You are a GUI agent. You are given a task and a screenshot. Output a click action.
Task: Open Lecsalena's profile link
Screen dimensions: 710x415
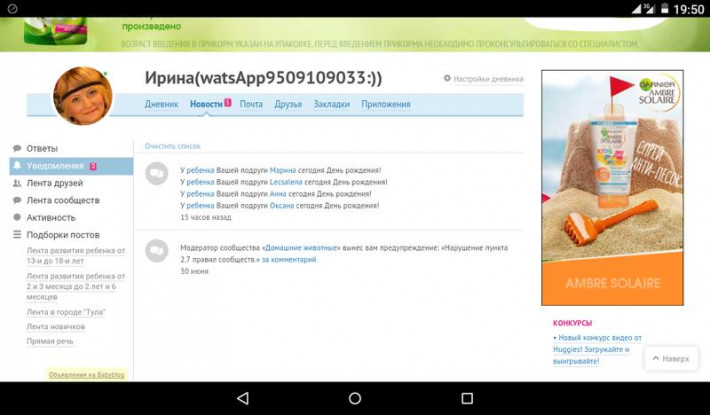pyautogui.click(x=286, y=182)
